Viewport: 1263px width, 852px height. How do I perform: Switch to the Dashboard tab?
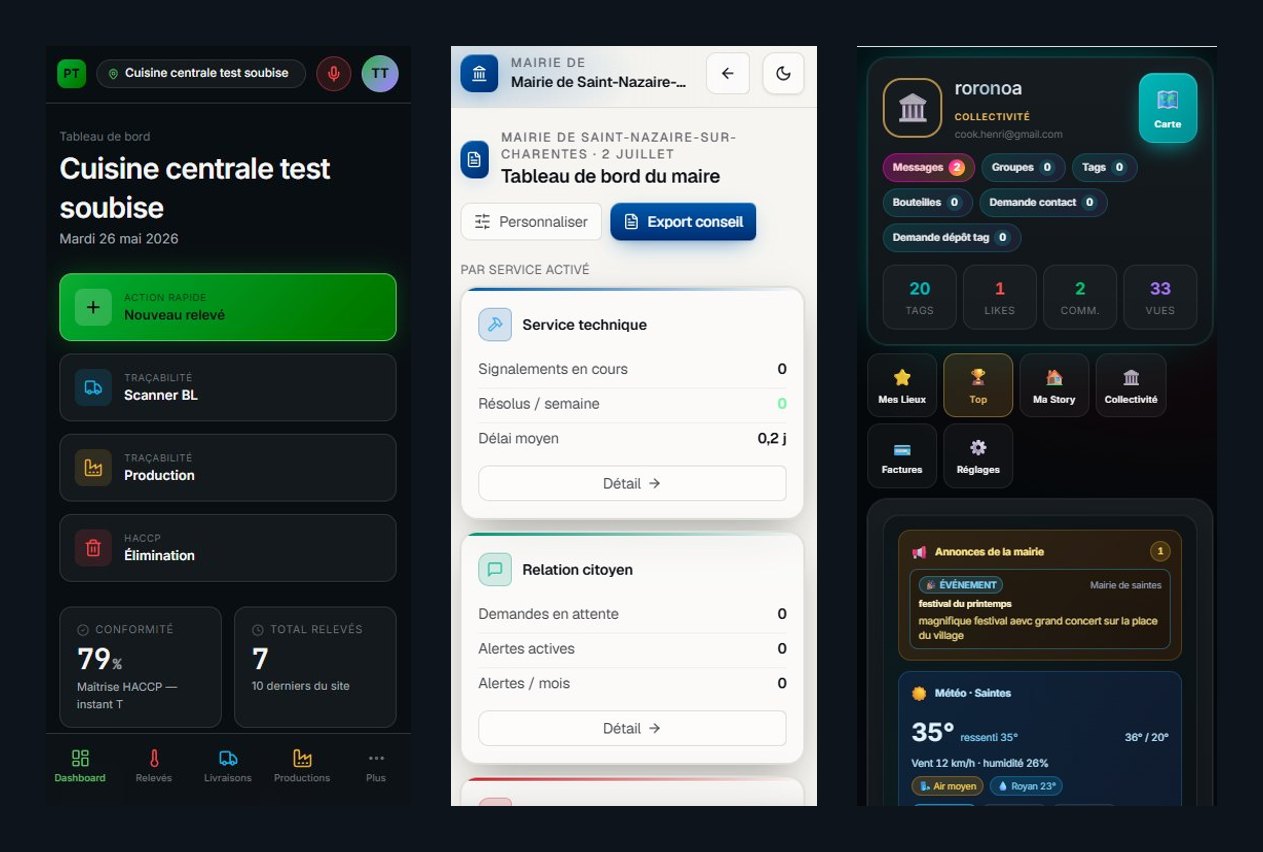[80, 766]
